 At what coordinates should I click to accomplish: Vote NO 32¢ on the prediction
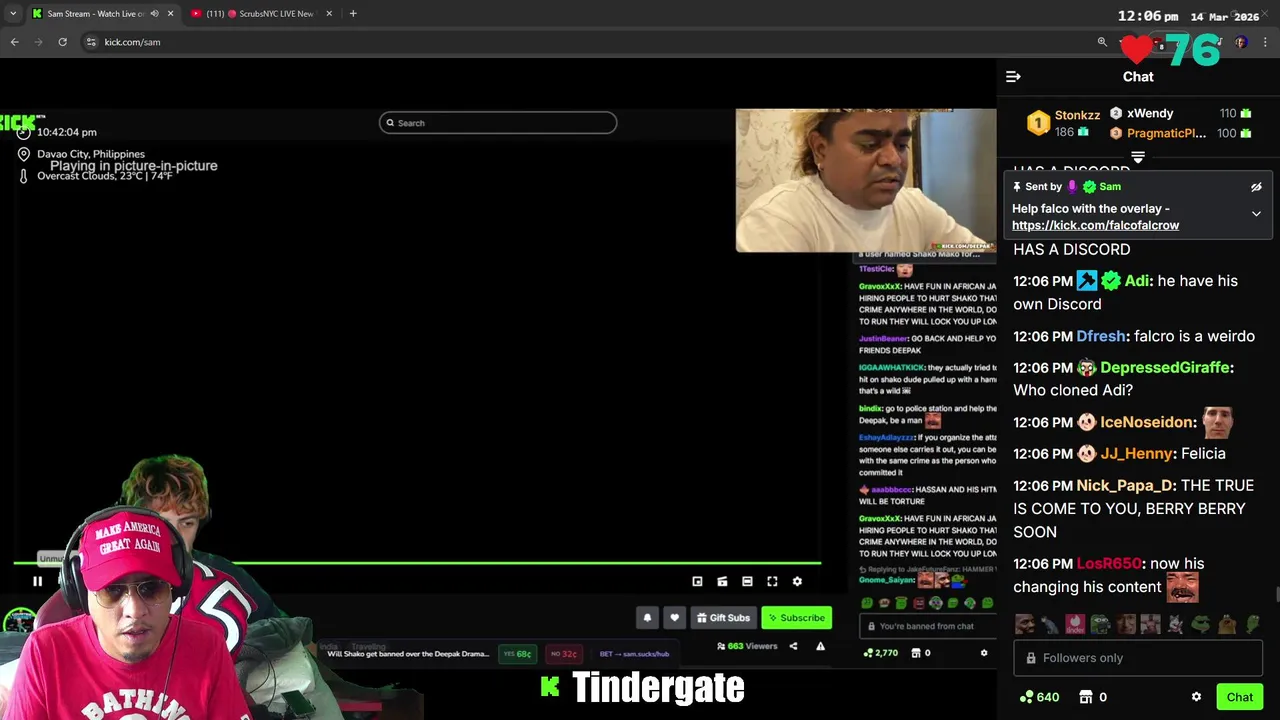(563, 654)
